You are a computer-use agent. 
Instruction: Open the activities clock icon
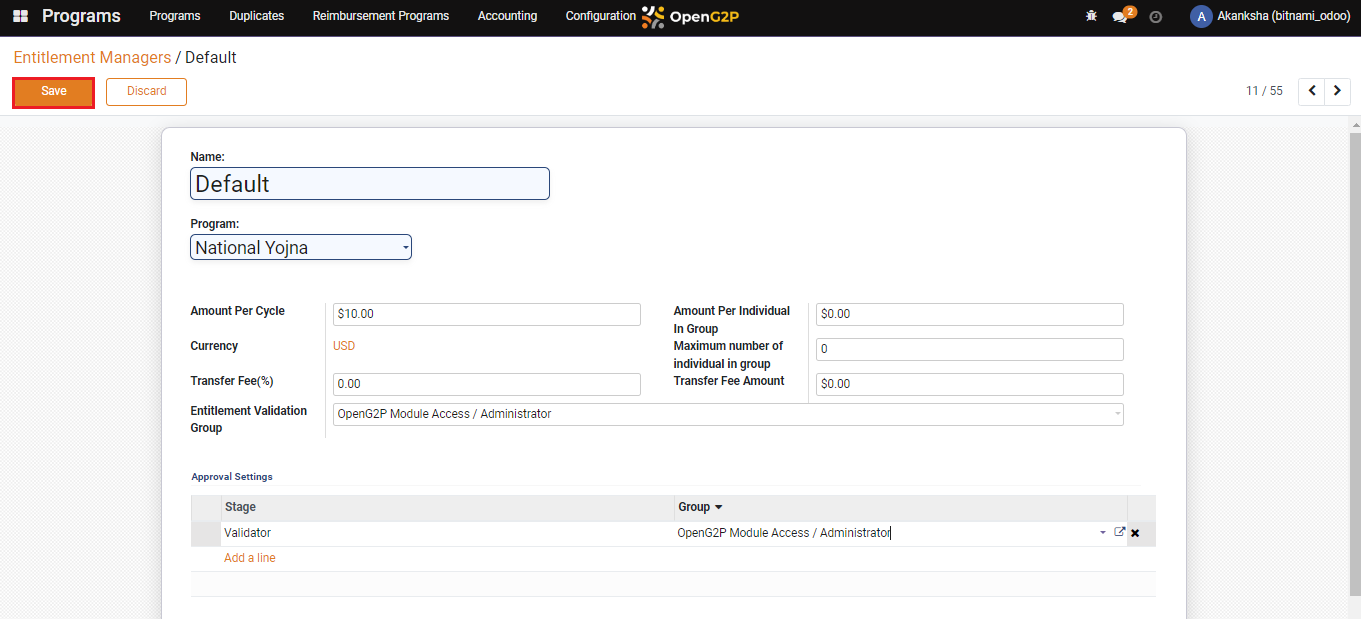tap(1156, 17)
